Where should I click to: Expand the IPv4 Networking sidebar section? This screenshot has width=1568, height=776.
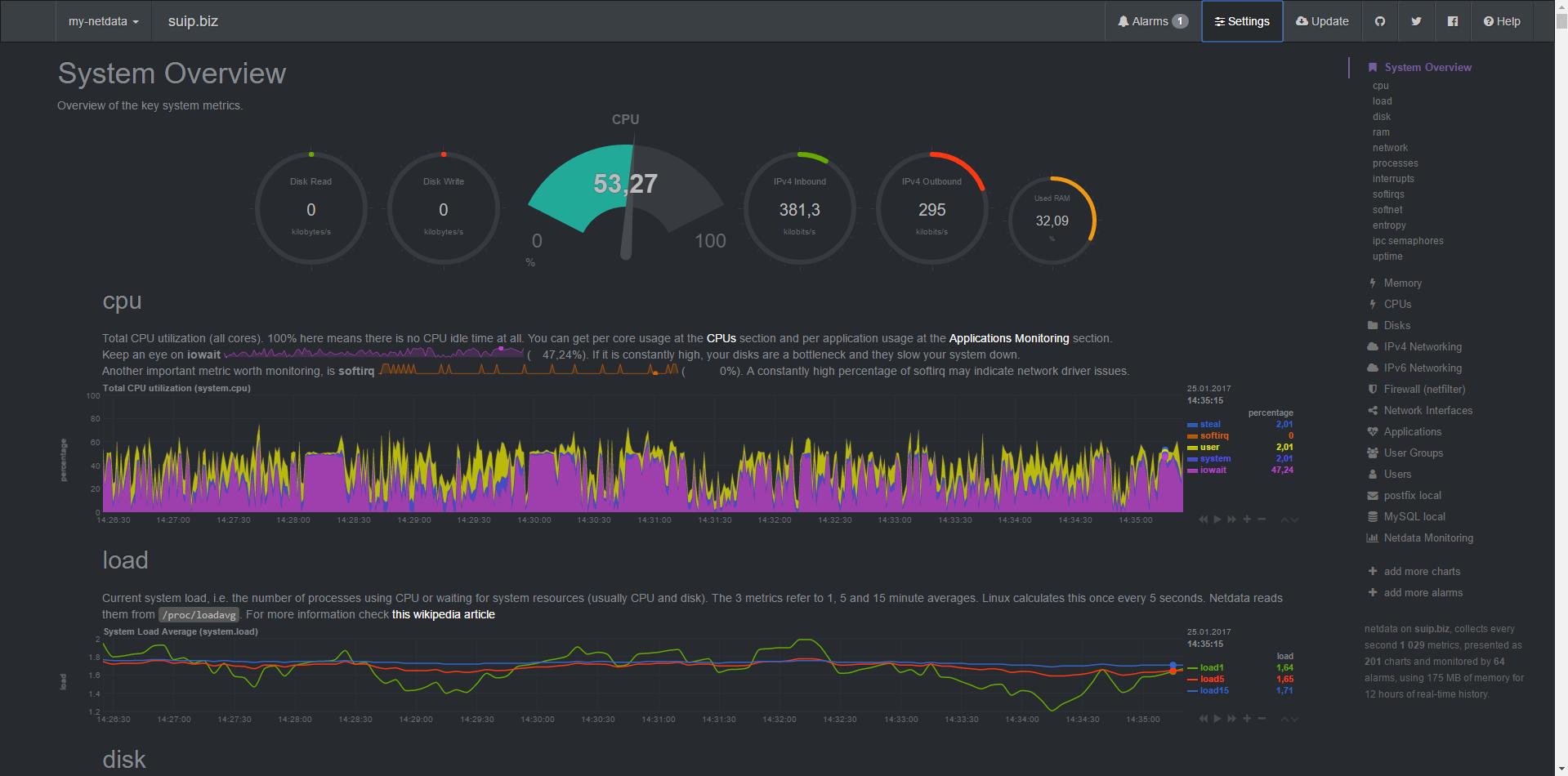point(1422,347)
